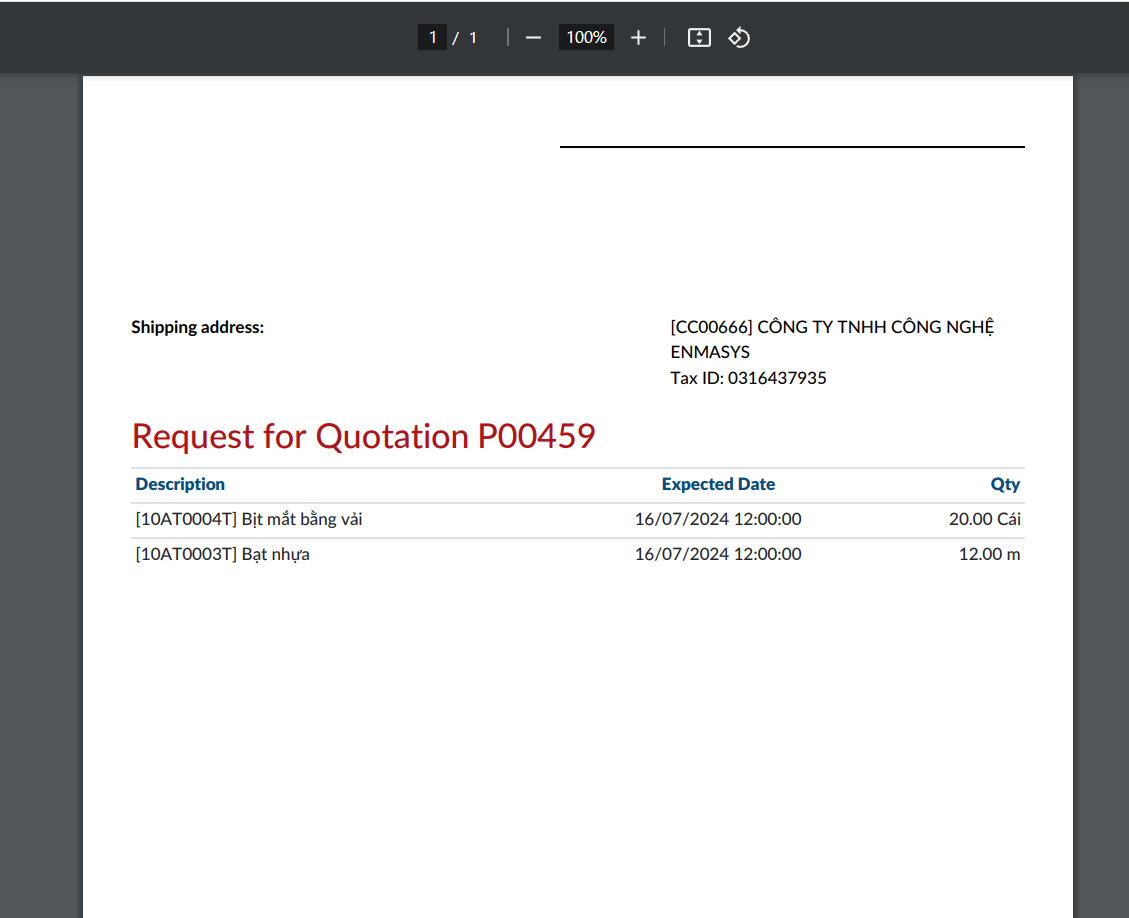Click the 20.00 Cái quantity cell
Viewport: 1129px width, 918px height.
coord(984,520)
